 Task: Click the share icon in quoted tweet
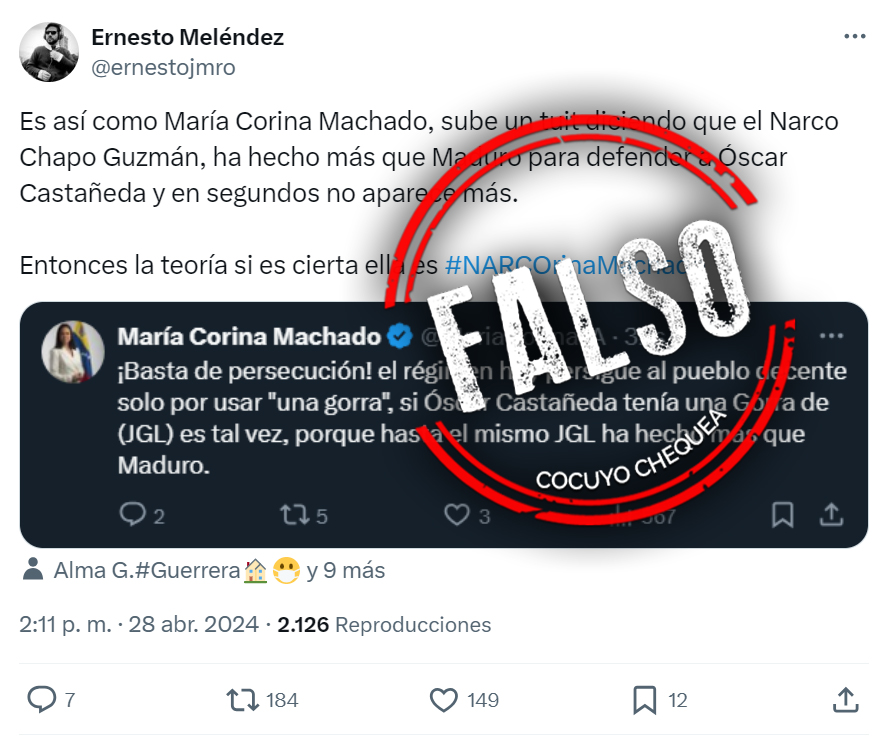831,514
